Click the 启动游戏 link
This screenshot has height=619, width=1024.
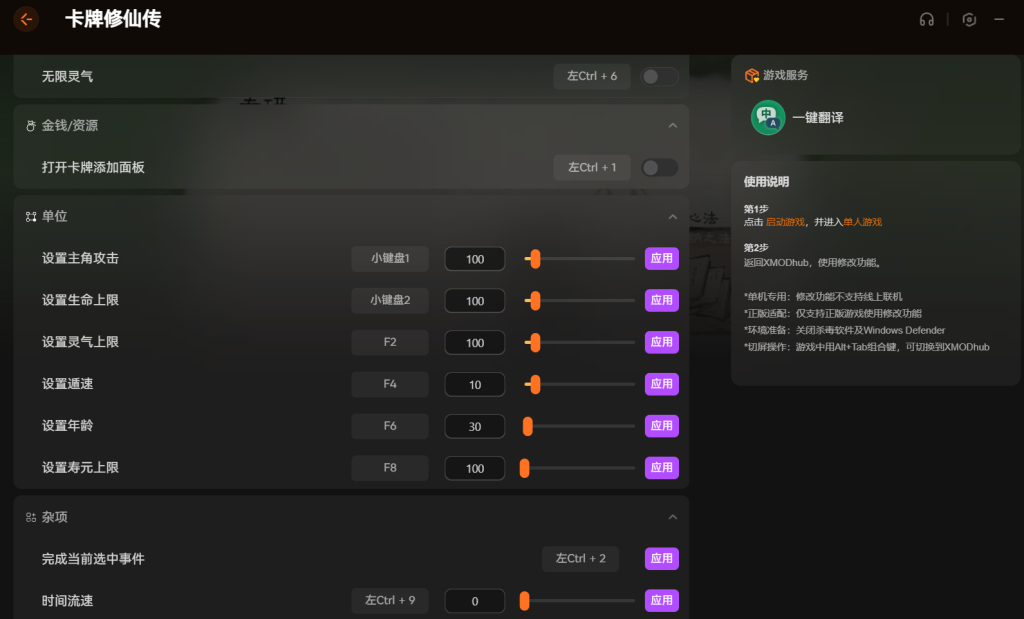coord(786,222)
